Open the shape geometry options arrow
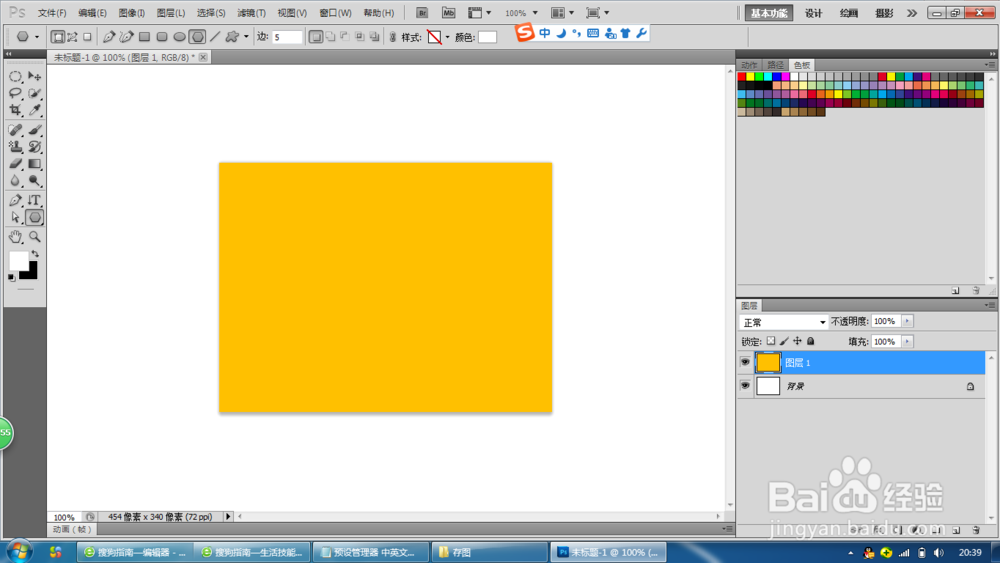Screen dimensions: 1000x563 tap(246, 37)
